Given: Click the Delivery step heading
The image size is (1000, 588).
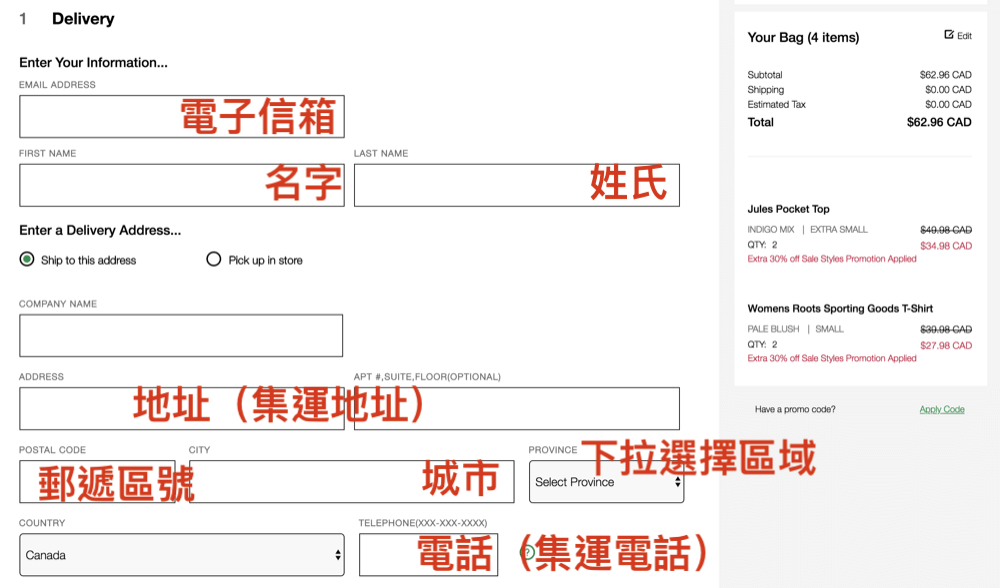Looking at the screenshot, I should (83, 19).
